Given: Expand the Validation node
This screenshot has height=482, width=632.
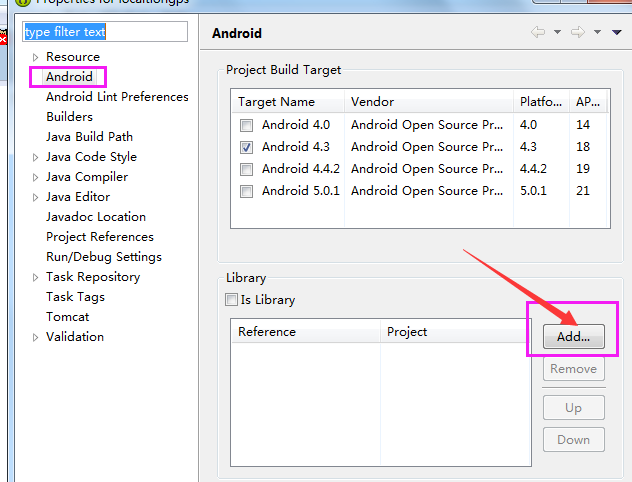Looking at the screenshot, I should point(35,337).
